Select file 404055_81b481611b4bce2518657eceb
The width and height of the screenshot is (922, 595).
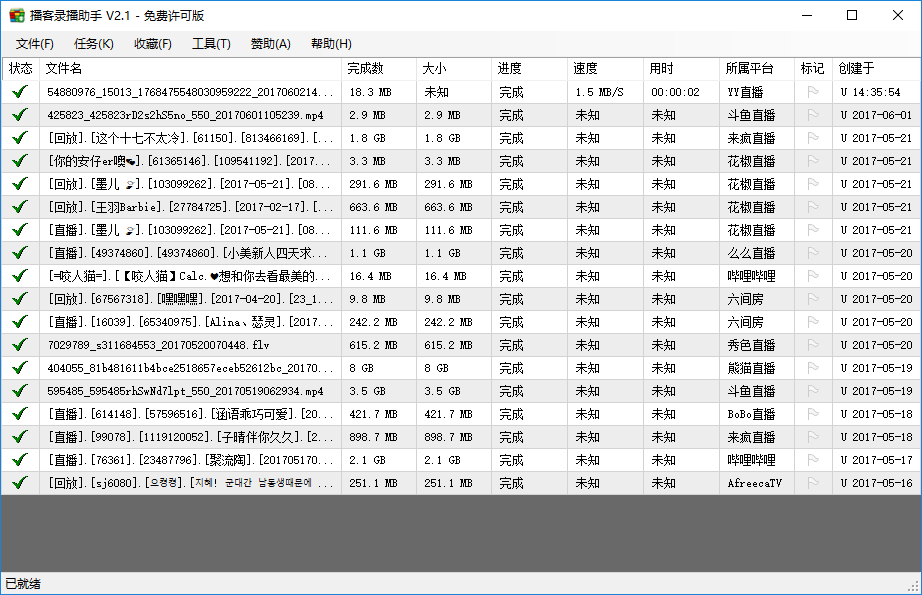189,368
